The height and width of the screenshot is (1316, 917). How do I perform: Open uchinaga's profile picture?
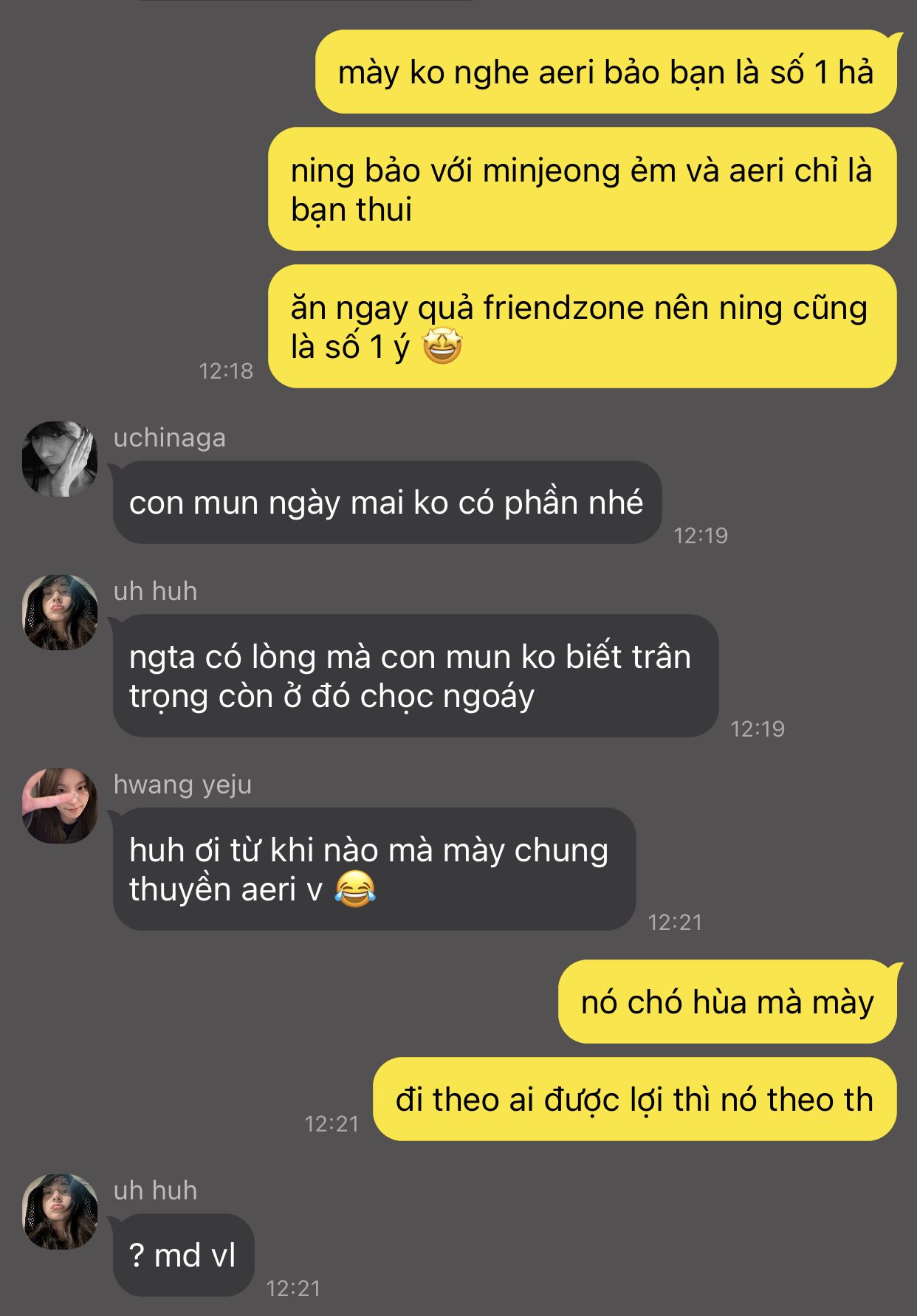pos(60,459)
